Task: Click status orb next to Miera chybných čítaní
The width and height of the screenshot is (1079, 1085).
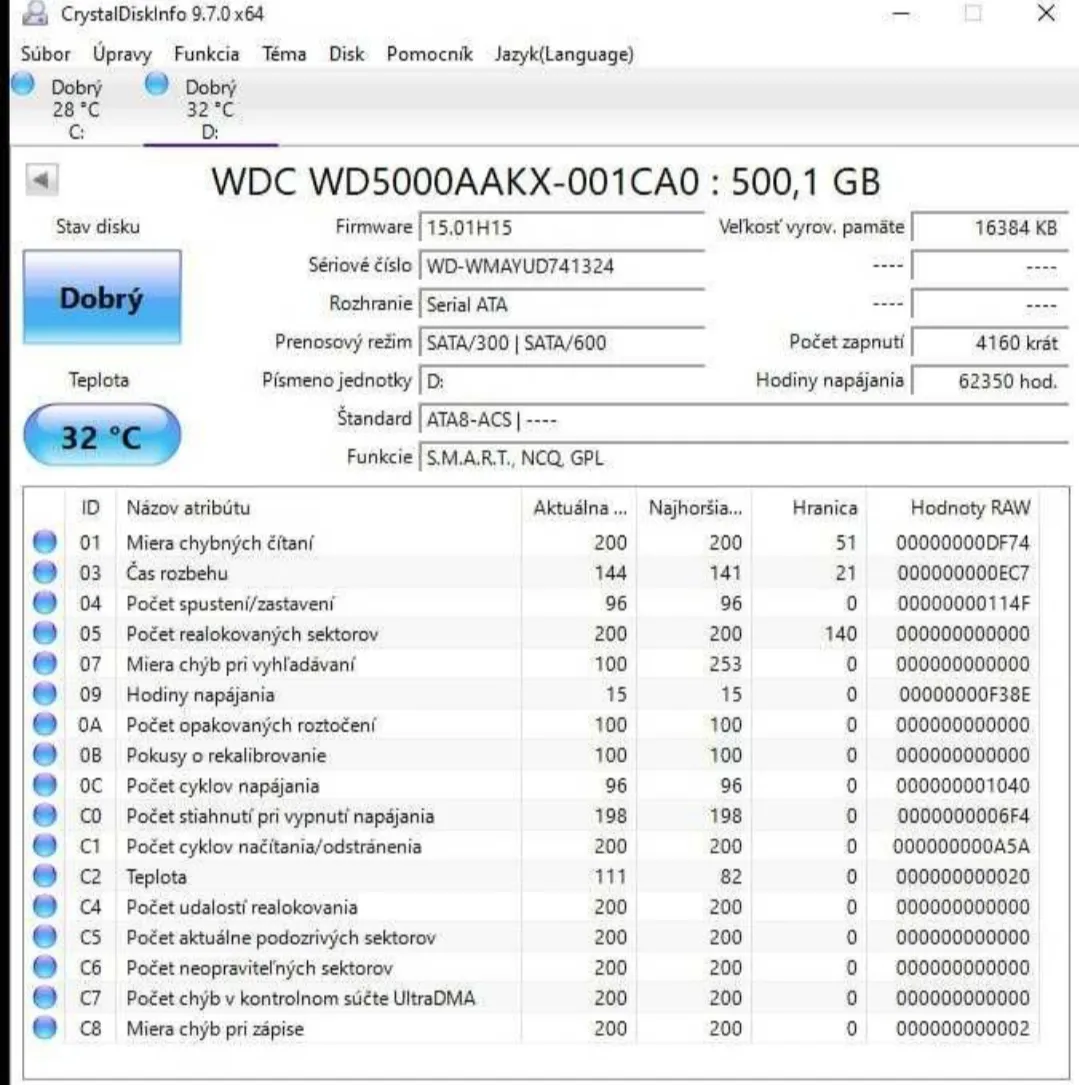Action: click(x=45, y=542)
